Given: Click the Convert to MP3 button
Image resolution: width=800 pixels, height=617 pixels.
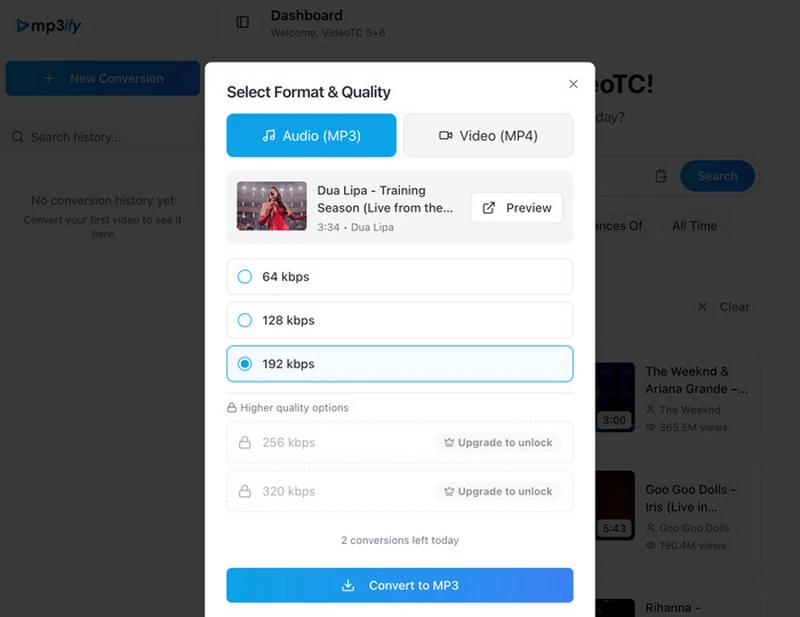Looking at the screenshot, I should (x=399, y=585).
